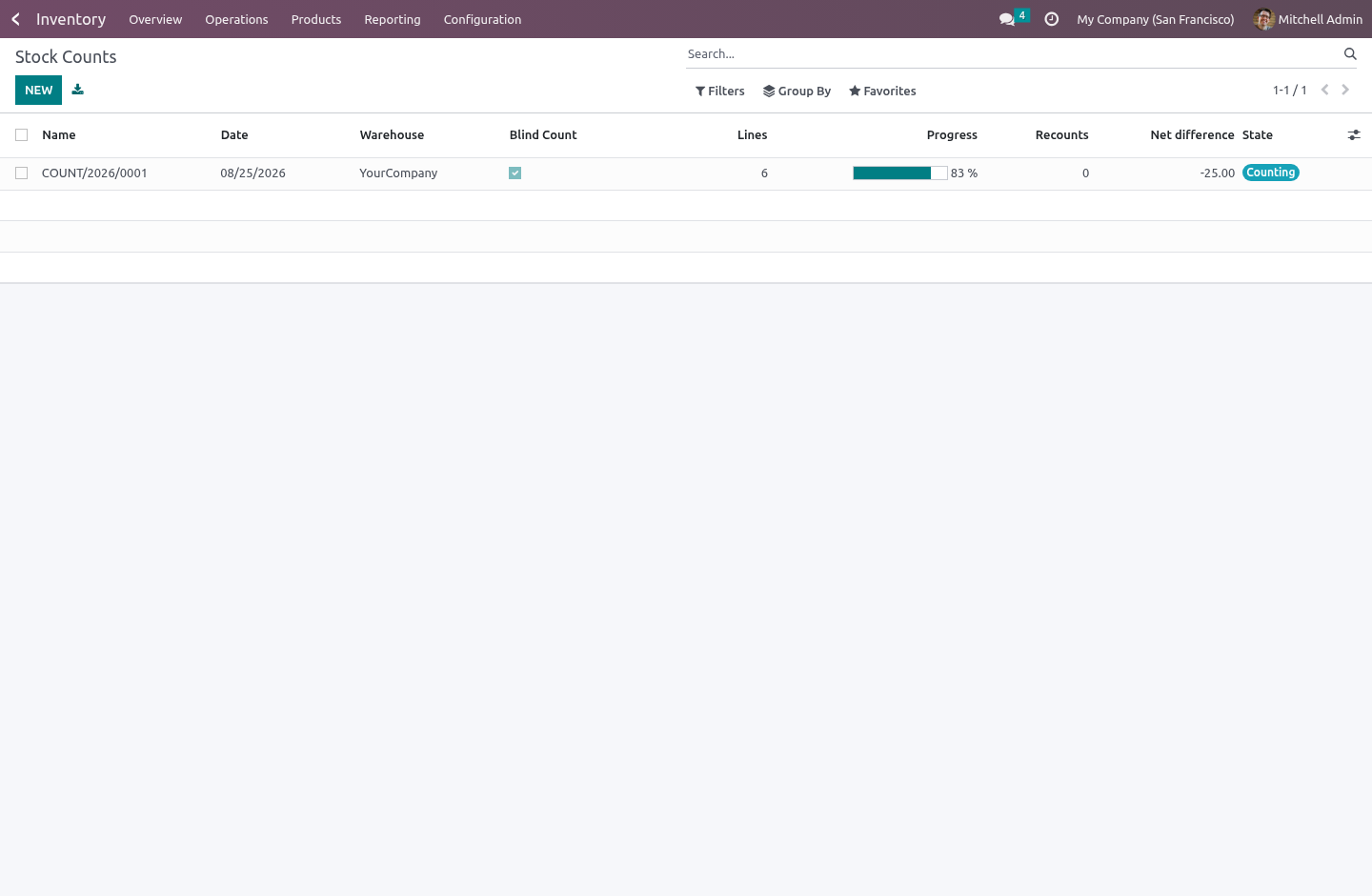
Task: Open the Operations menu
Action: point(236,19)
